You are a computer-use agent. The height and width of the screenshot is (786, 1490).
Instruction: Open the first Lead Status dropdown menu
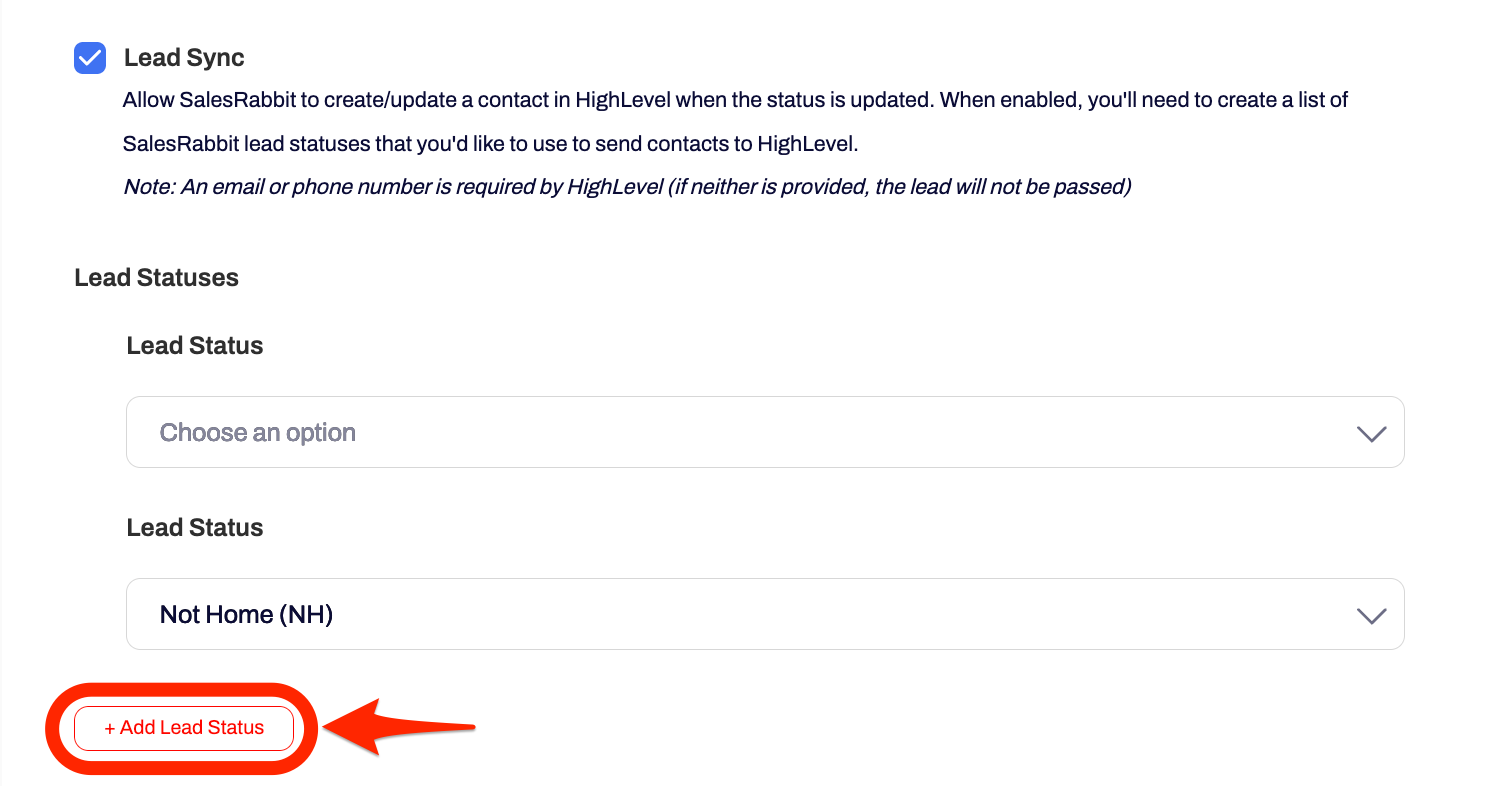tap(765, 432)
